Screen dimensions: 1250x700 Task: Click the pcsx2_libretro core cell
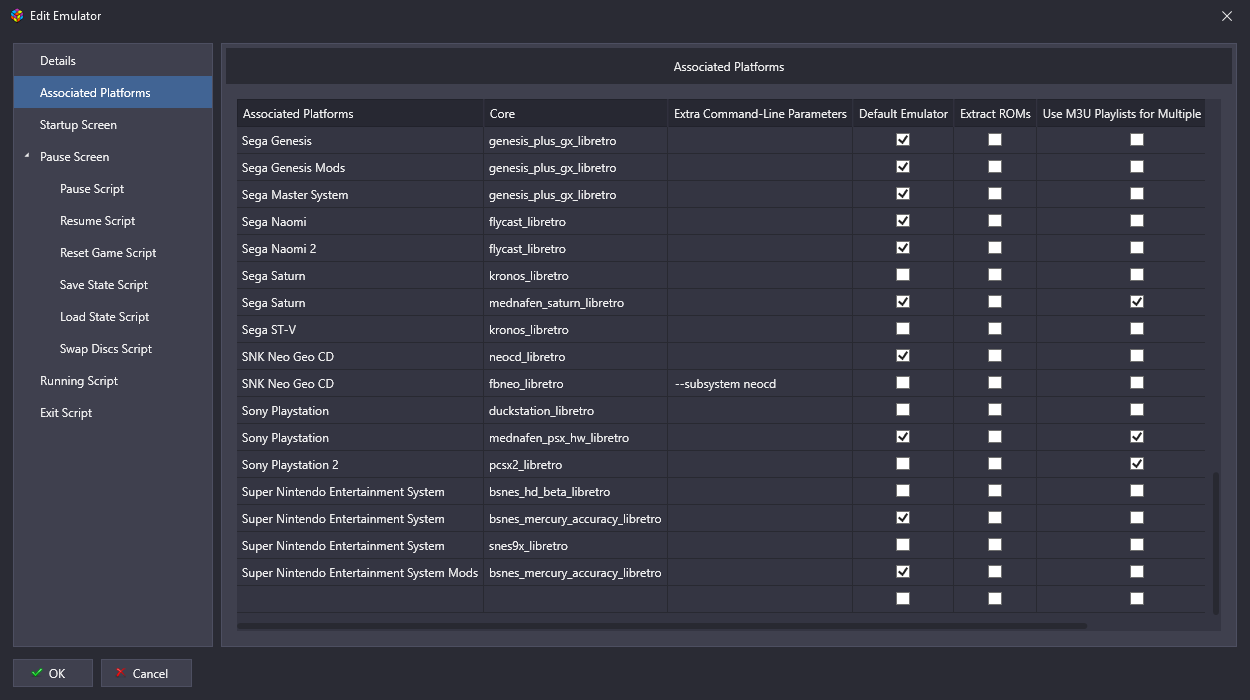pos(575,464)
